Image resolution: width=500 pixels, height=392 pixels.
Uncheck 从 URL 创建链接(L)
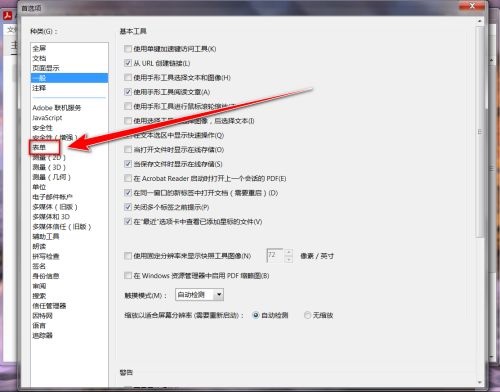point(128,63)
